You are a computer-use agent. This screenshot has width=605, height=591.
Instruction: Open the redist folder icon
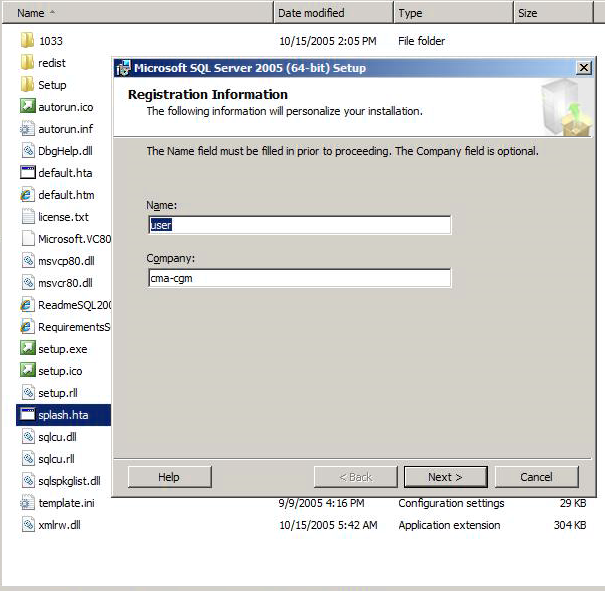click(x=28, y=63)
